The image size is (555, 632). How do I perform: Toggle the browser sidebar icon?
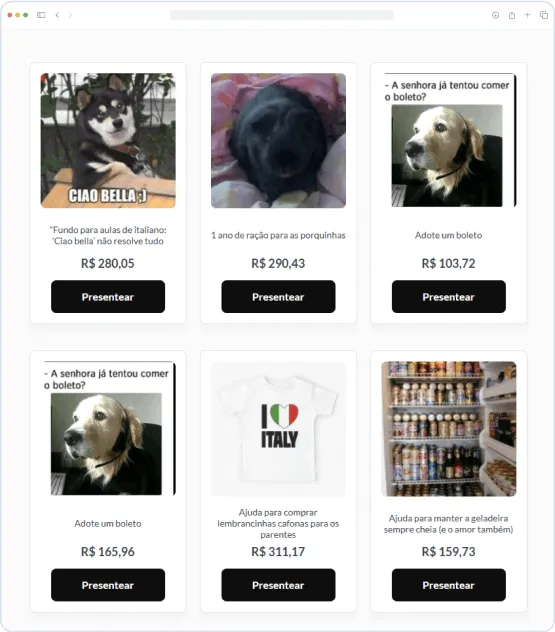[41, 15]
